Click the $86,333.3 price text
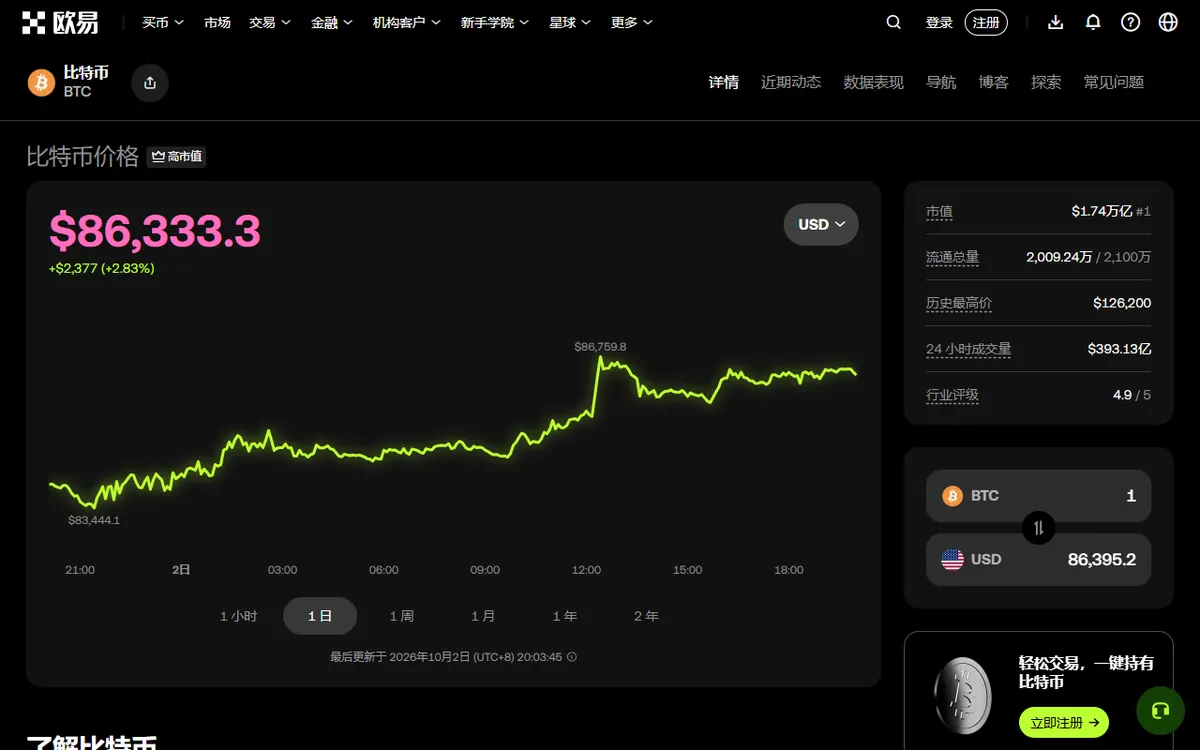 (x=155, y=231)
